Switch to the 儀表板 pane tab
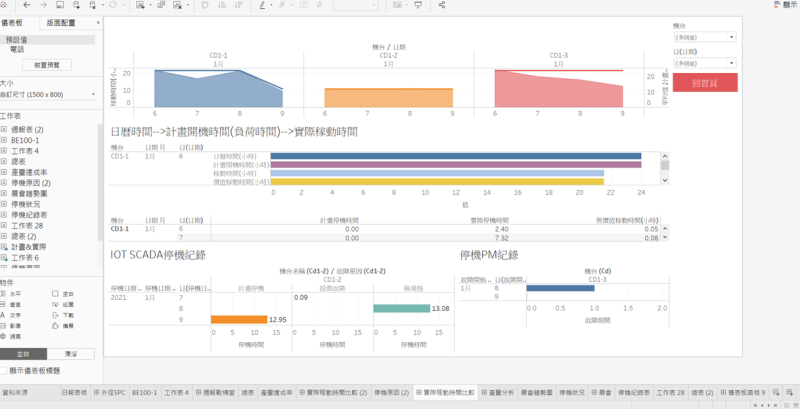The width and height of the screenshot is (800, 409). [12, 22]
